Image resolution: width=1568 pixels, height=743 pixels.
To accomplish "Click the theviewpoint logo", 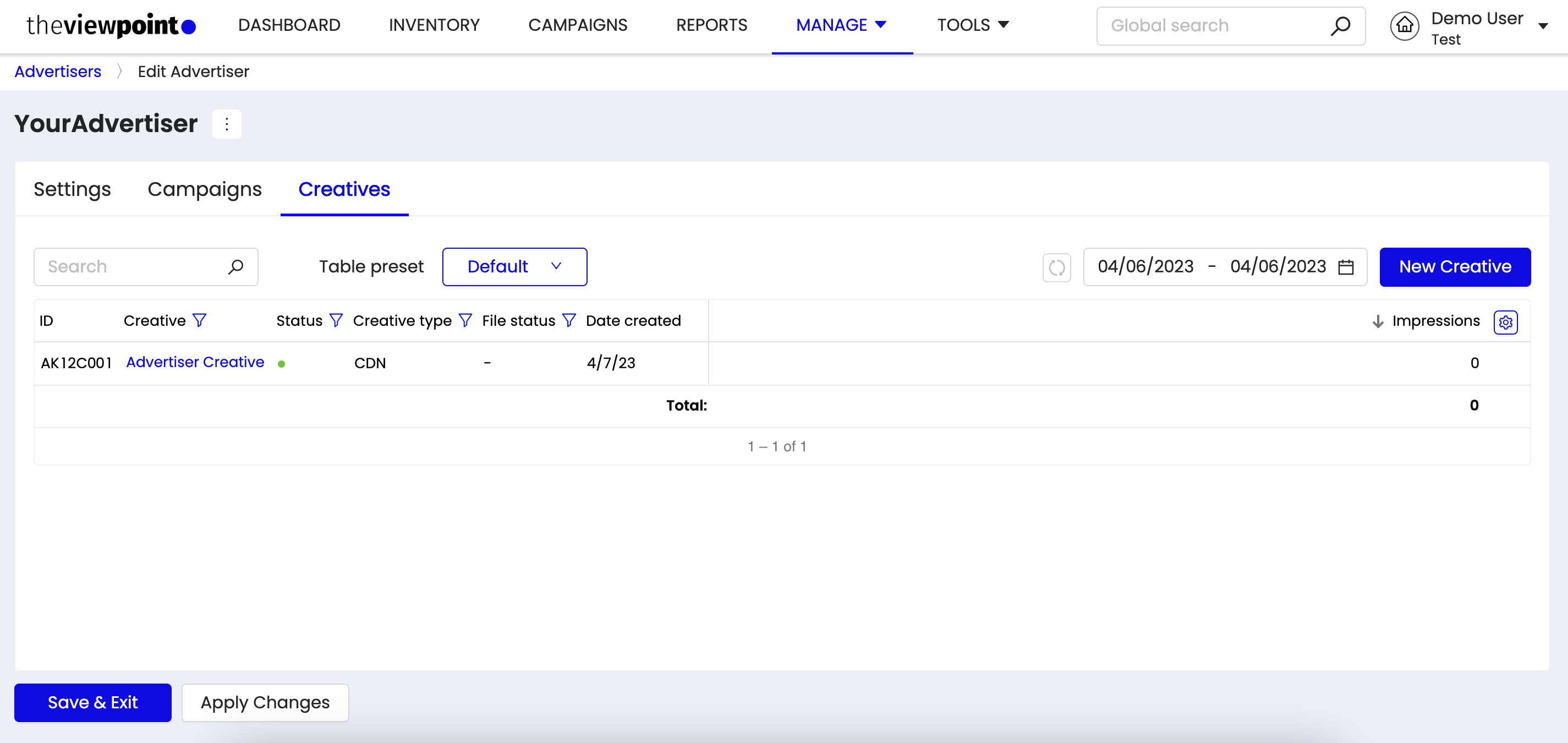I will tap(111, 25).
